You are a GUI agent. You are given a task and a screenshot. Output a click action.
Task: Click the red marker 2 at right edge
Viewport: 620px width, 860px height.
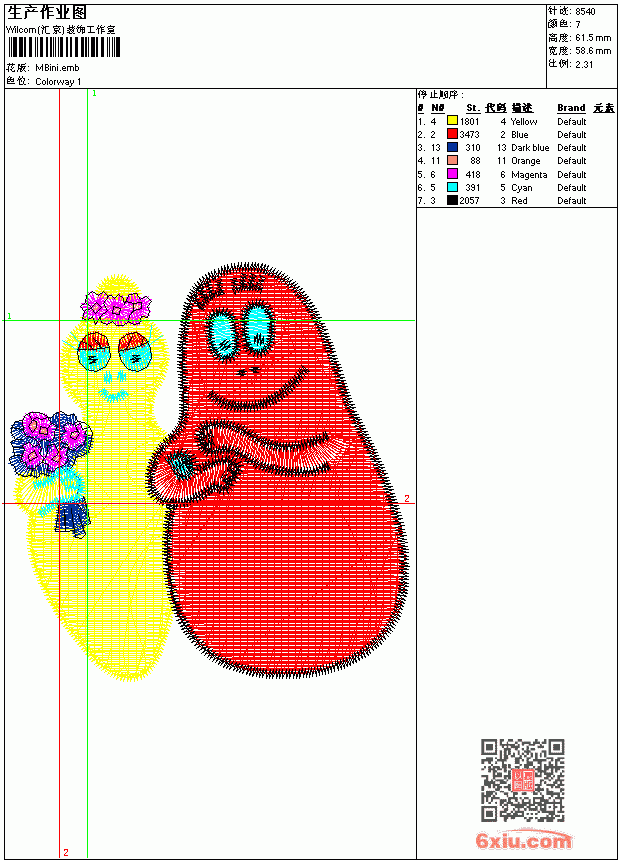click(x=407, y=498)
